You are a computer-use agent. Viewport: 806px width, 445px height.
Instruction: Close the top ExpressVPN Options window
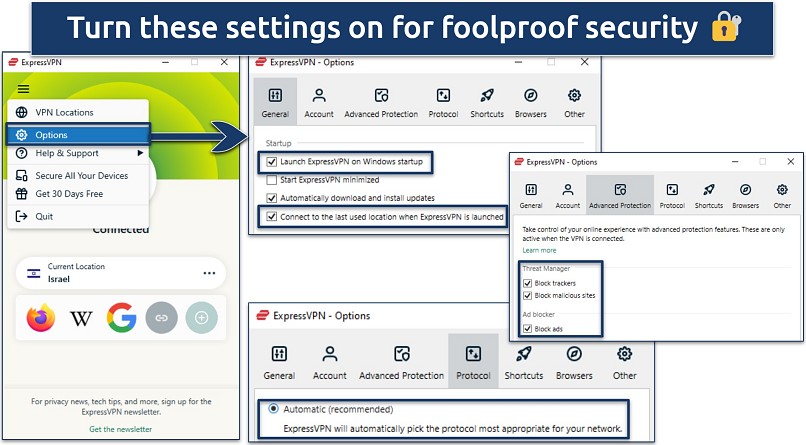[584, 62]
